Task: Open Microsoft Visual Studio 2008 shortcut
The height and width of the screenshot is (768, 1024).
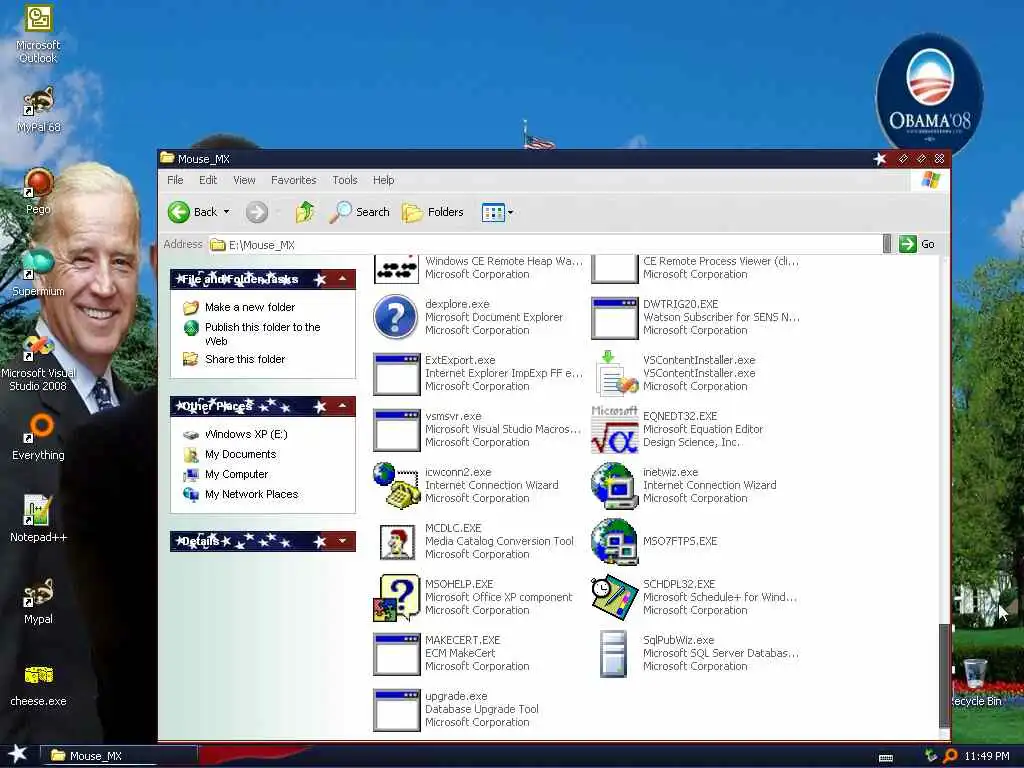Action: click(x=39, y=362)
